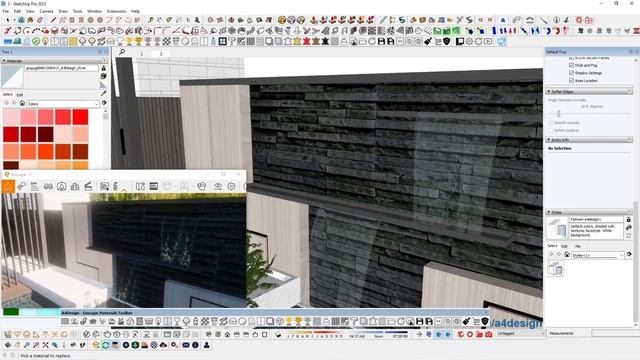Click the green circle icon in third toolbar
Screen dimensions: 640x360
pyautogui.click(x=36, y=41)
